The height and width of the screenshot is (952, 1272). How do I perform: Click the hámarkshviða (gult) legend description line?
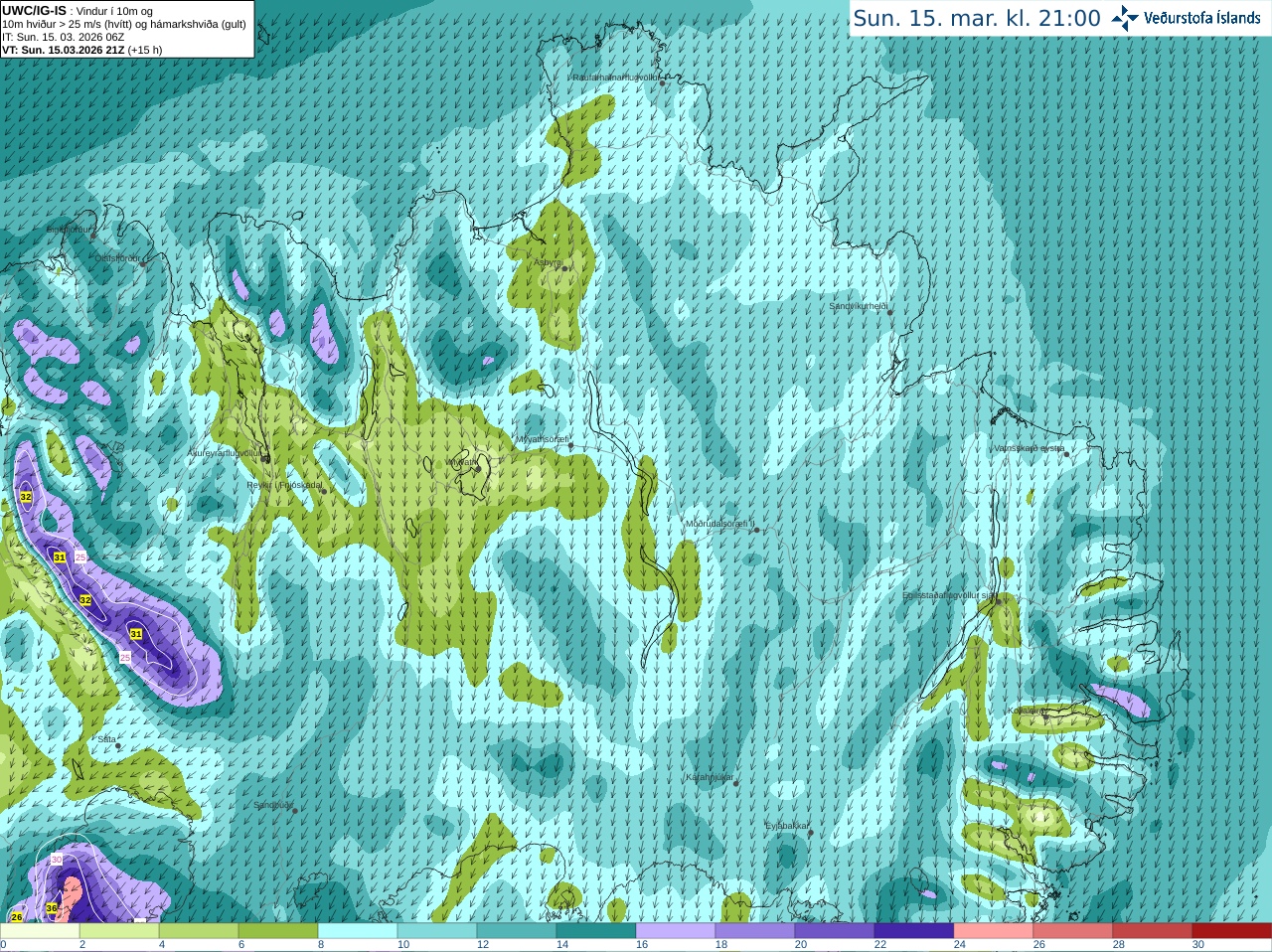[x=124, y=24]
